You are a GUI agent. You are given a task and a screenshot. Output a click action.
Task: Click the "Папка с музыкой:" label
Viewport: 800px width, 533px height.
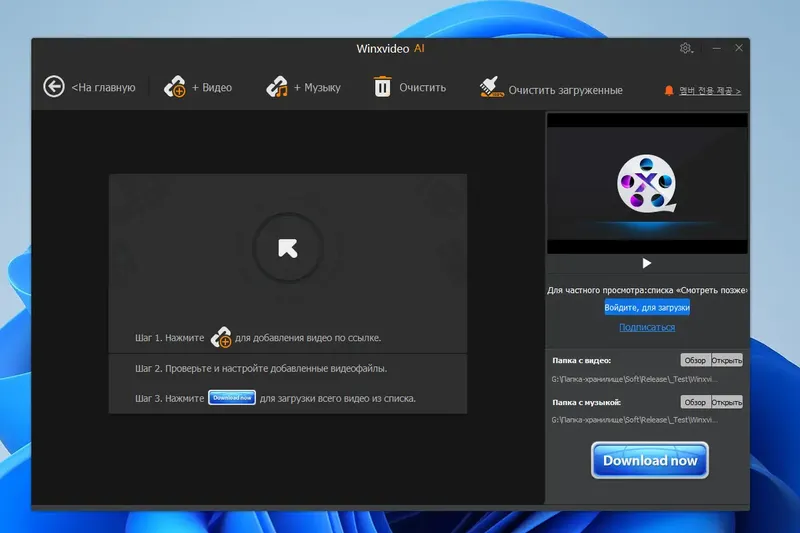click(587, 402)
